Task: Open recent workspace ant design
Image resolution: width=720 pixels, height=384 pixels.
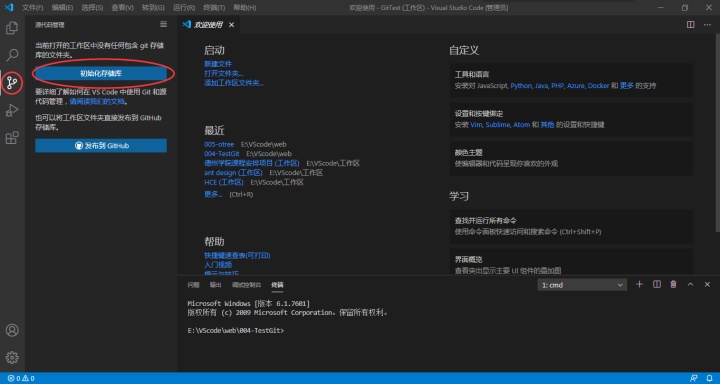Action: coord(233,173)
